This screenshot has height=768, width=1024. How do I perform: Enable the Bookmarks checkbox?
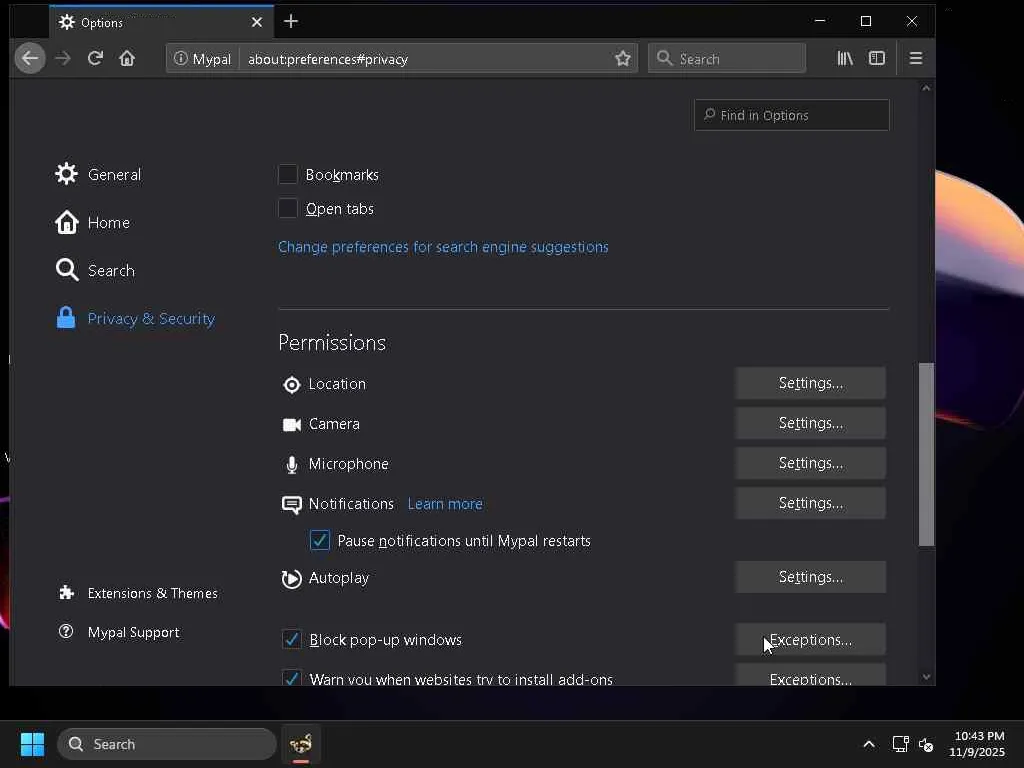[x=287, y=174]
